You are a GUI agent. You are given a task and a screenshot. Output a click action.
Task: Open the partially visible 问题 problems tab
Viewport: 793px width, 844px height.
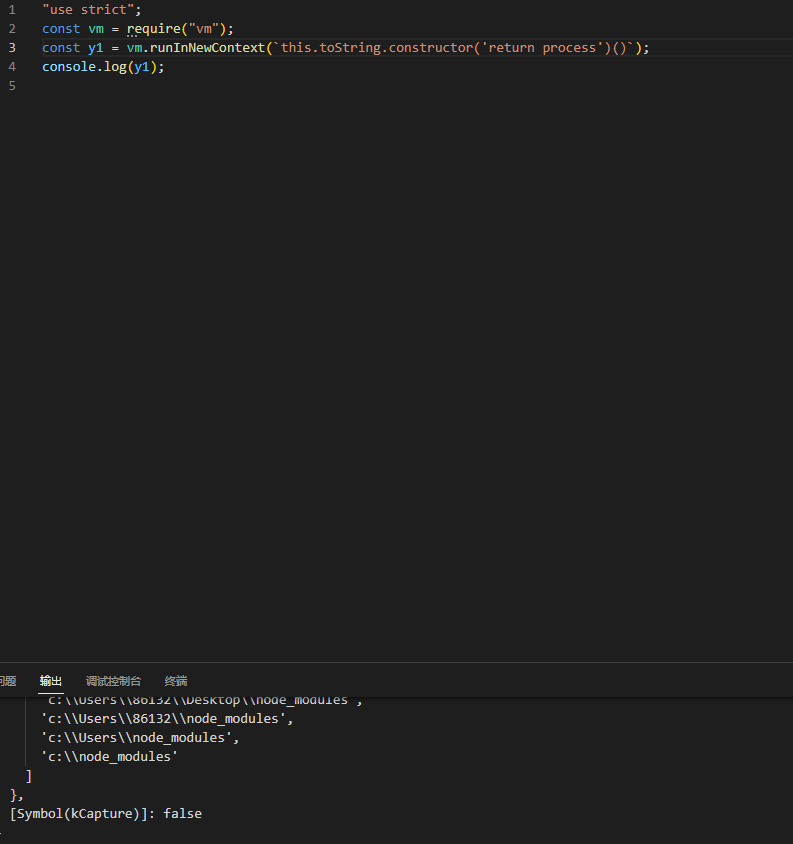tap(8, 681)
